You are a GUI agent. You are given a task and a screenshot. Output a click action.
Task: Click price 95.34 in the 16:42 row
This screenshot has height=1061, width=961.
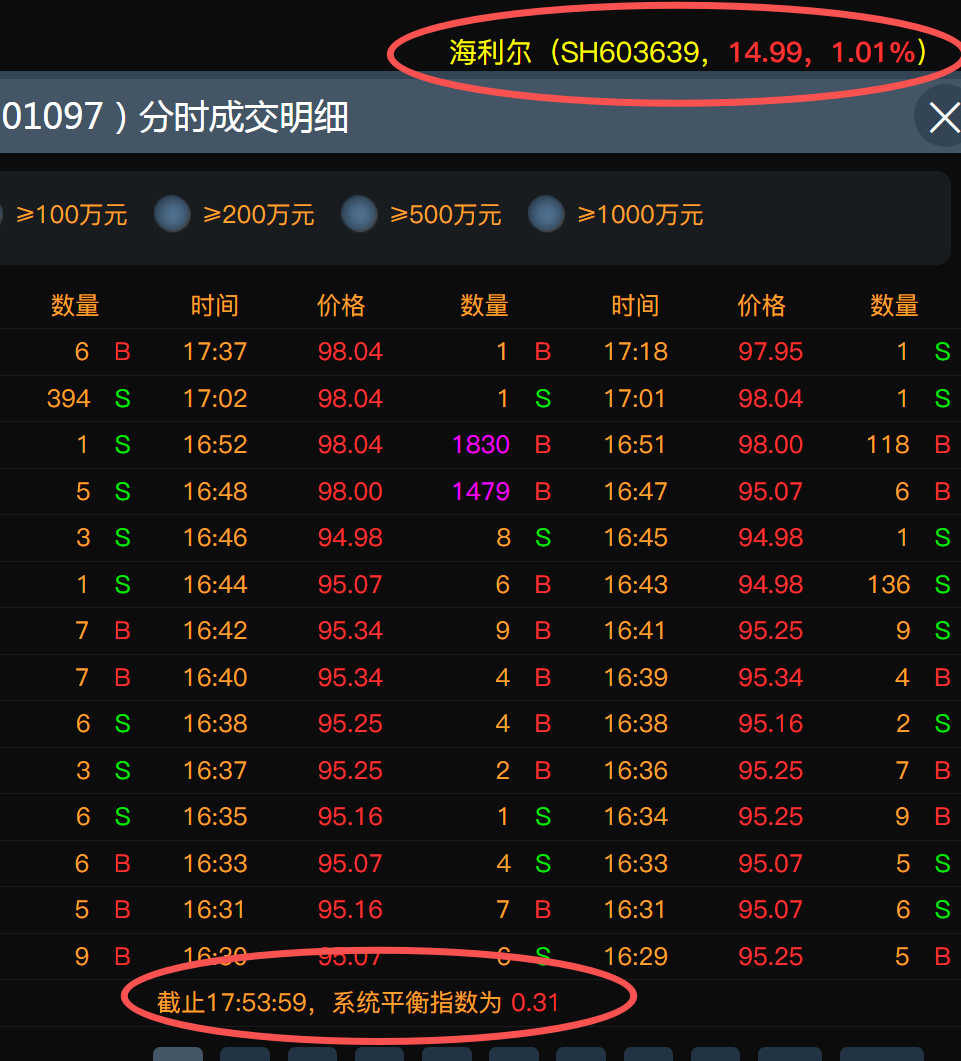point(351,631)
